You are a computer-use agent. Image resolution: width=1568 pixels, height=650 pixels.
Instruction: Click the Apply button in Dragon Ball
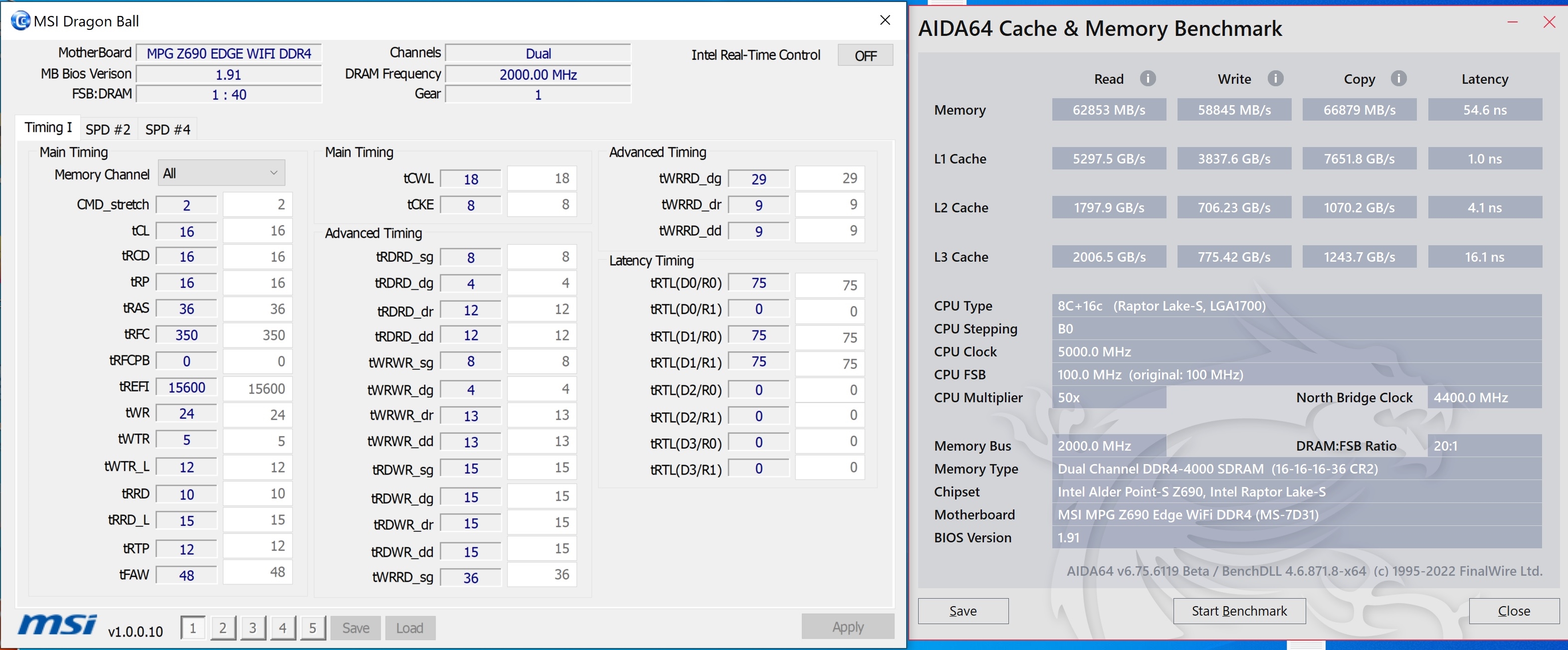(847, 626)
